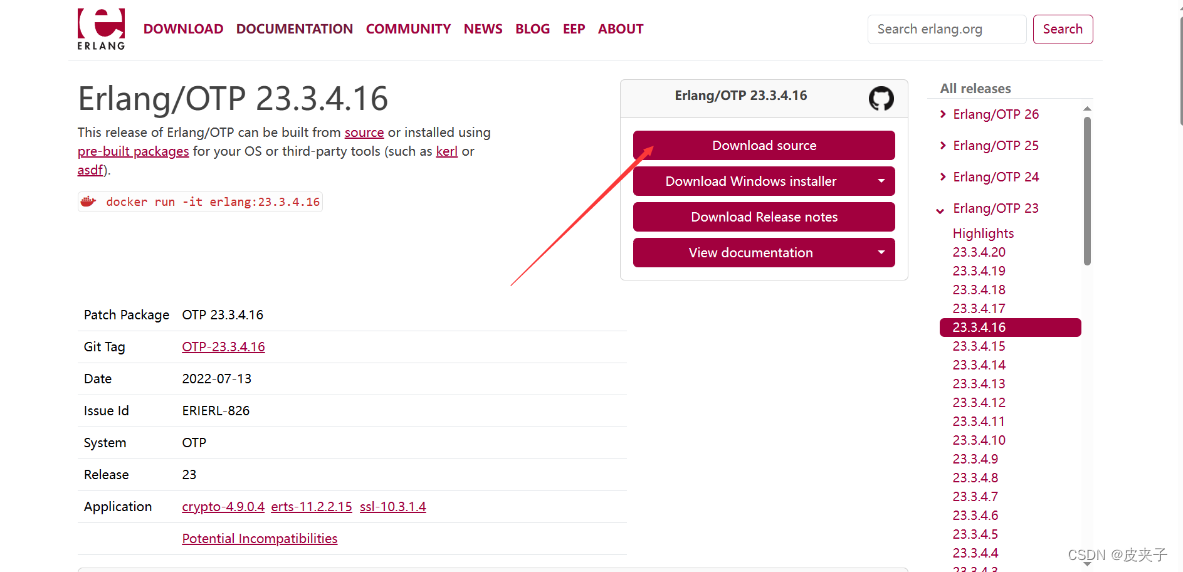
Task: Select release 23.3.4.6
Action: pos(976,515)
